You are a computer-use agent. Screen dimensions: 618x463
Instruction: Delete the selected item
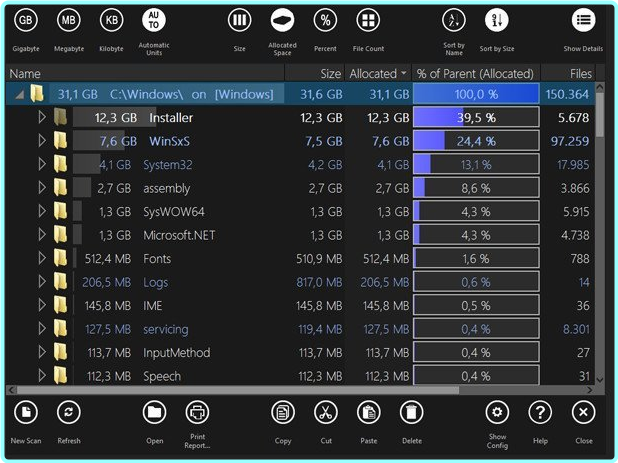coord(411,412)
